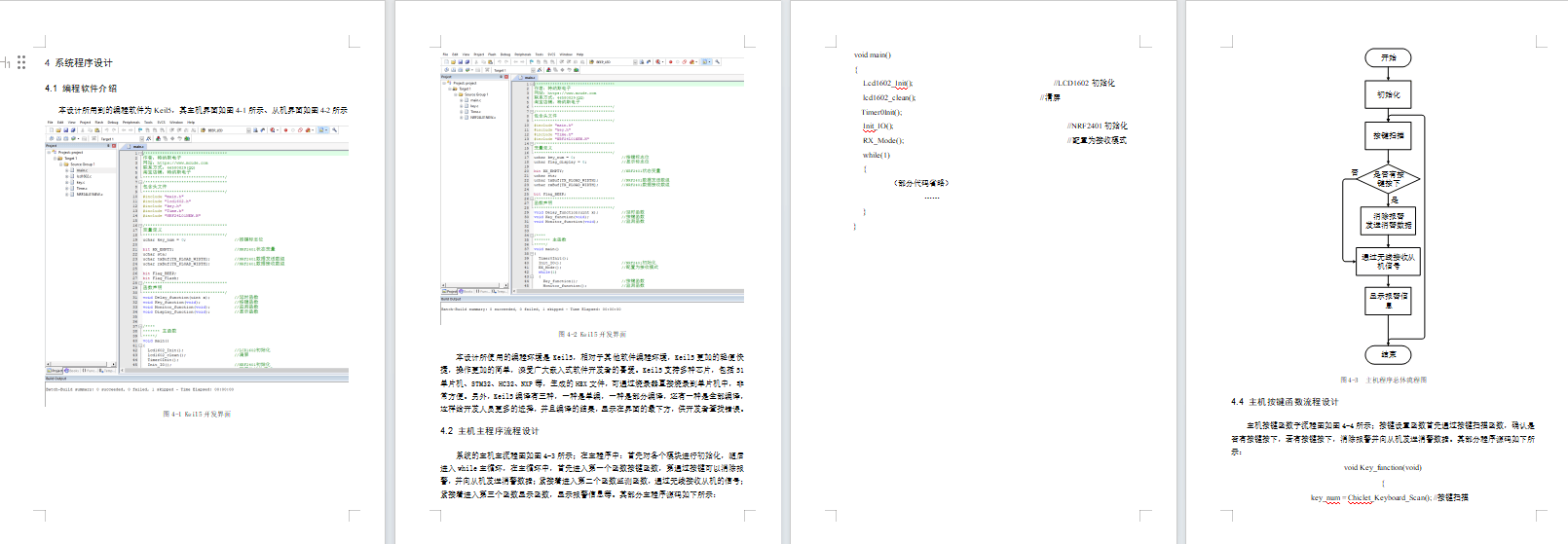This screenshot has width=1568, height=544.
Task: Click the caption '图 4-2 Keil5 开发界面'
Action: [592, 335]
